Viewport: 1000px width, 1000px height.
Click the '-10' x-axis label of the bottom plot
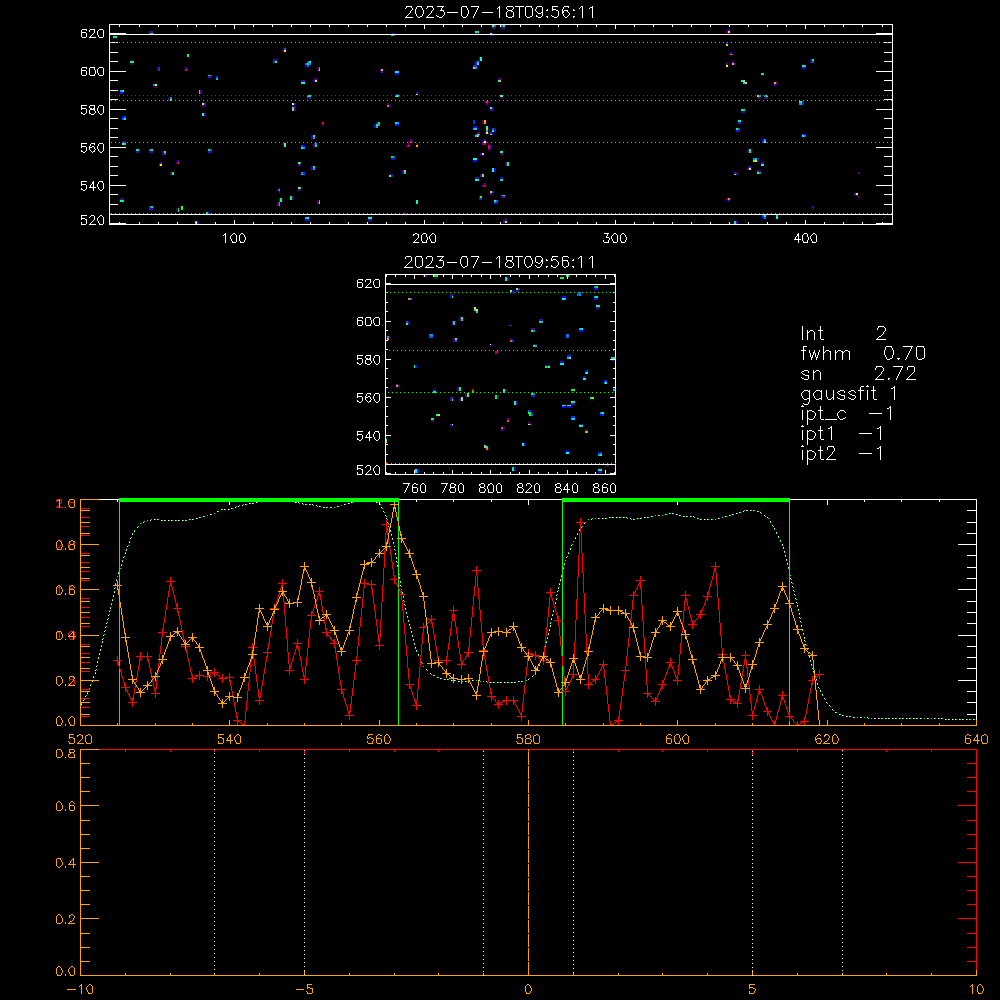coord(80,990)
